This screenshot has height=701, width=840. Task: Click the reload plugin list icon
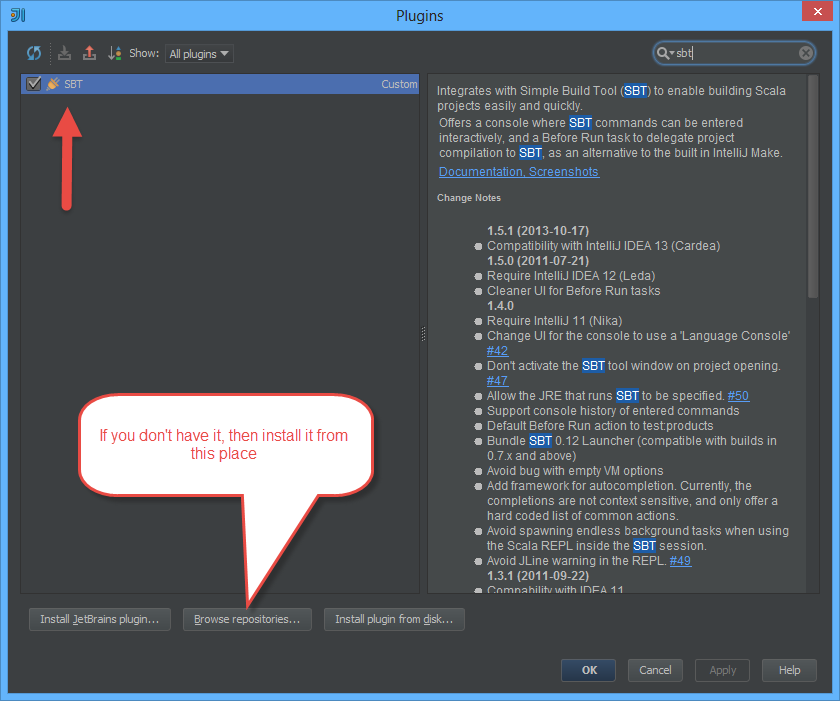(x=34, y=53)
